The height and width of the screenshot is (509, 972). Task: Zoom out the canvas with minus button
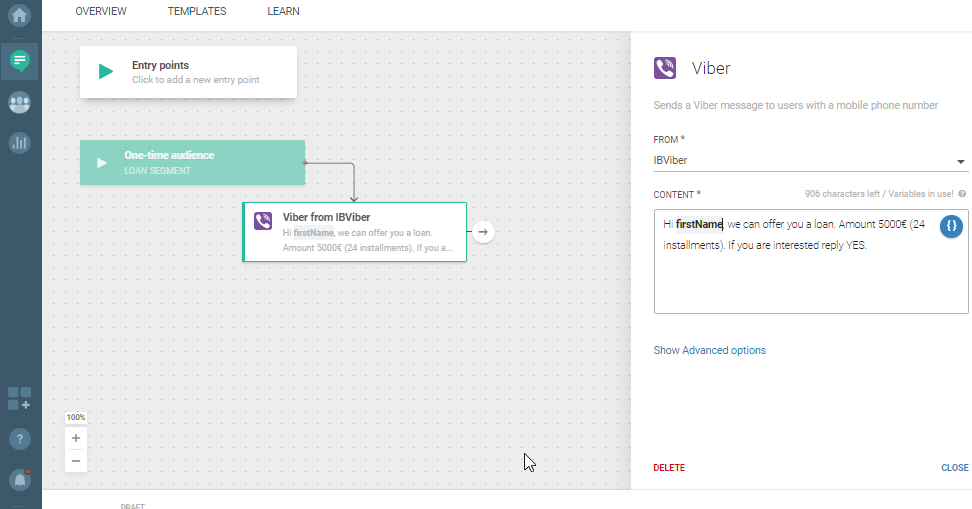[x=76, y=461]
